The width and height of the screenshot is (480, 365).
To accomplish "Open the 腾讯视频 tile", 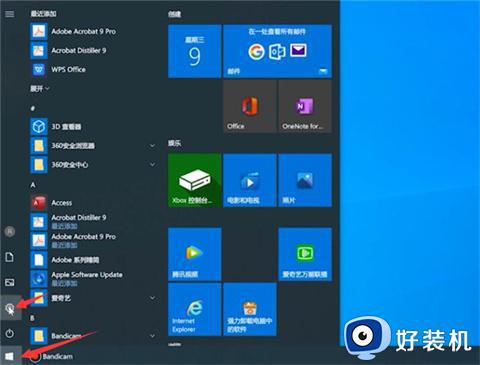I will pyautogui.click(x=195, y=254).
